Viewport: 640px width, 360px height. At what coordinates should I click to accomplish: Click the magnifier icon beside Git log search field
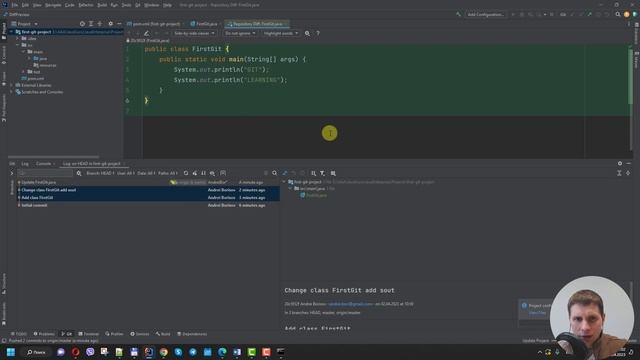tap(79, 173)
